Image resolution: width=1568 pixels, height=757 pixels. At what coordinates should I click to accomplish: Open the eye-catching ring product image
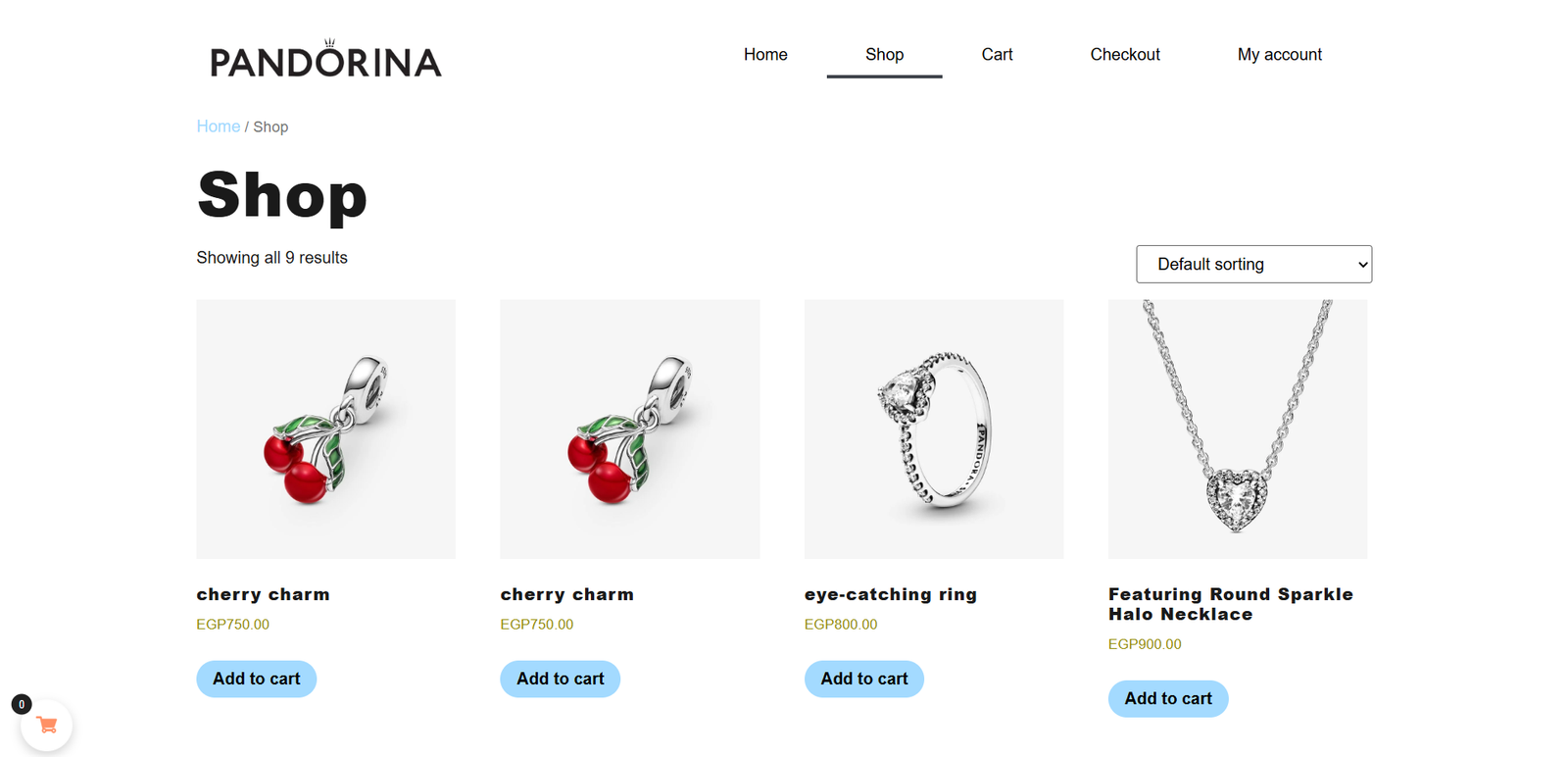pos(933,429)
